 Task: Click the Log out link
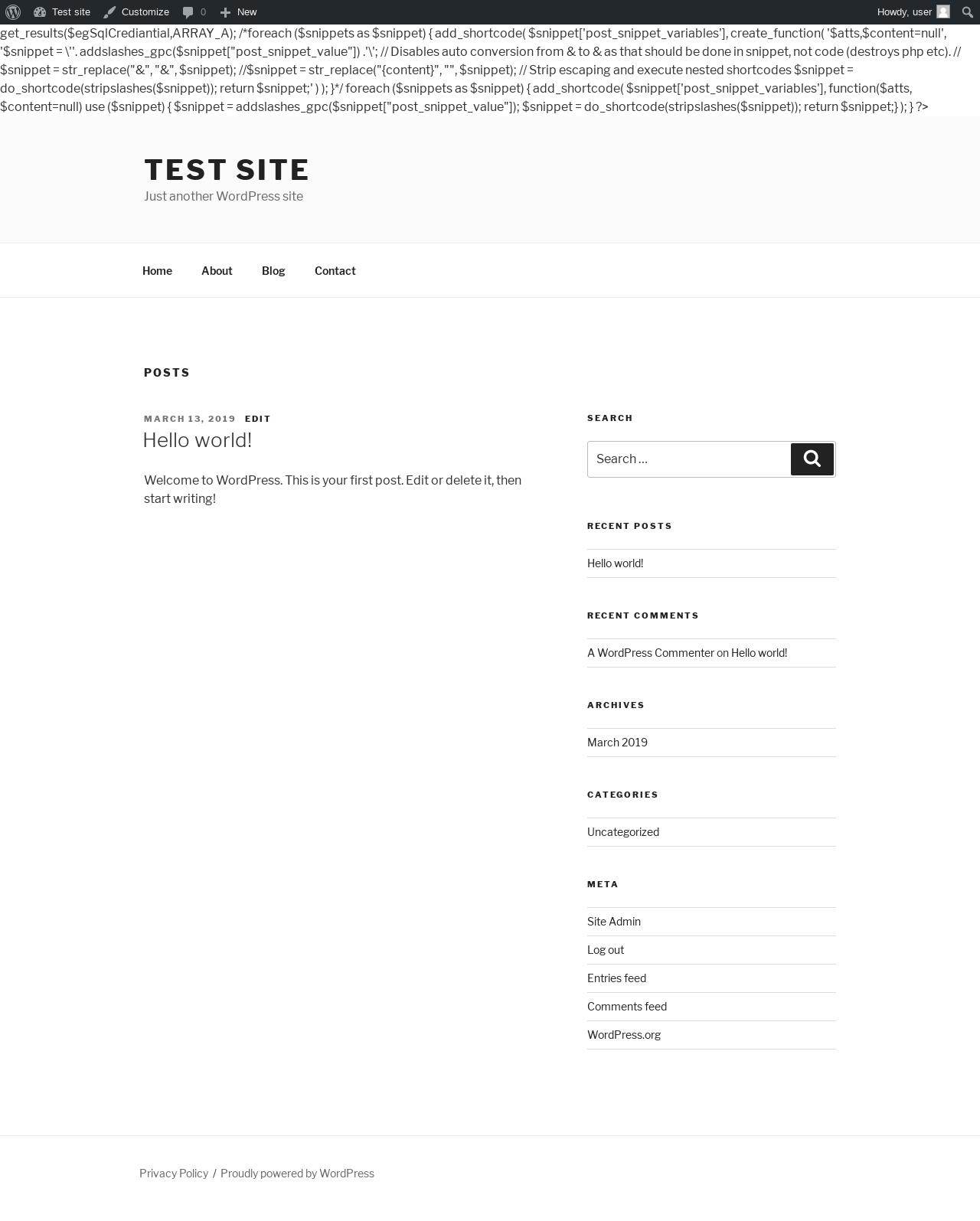[605, 950]
